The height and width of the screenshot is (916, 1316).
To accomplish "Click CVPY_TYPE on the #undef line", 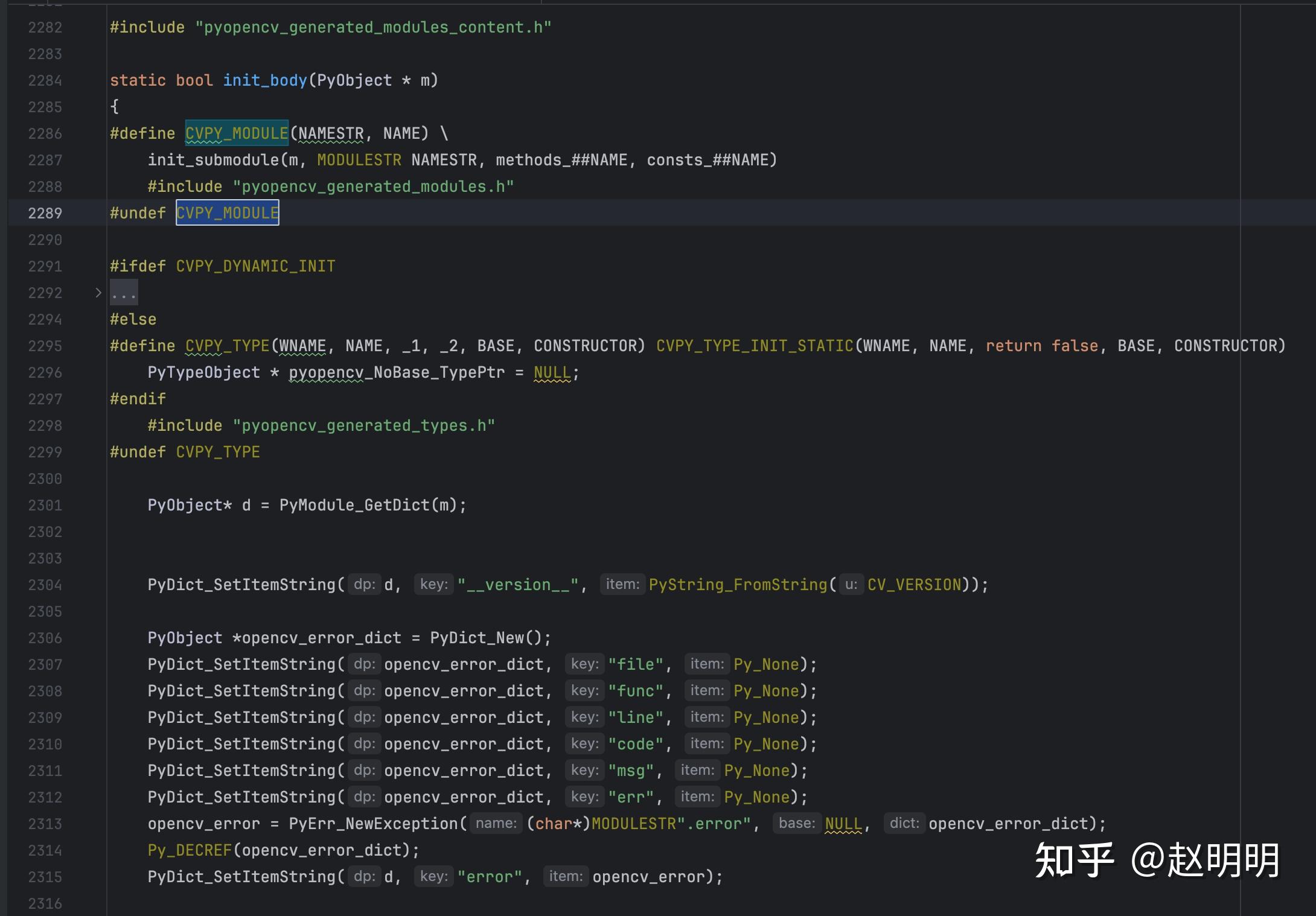I will pyautogui.click(x=218, y=452).
